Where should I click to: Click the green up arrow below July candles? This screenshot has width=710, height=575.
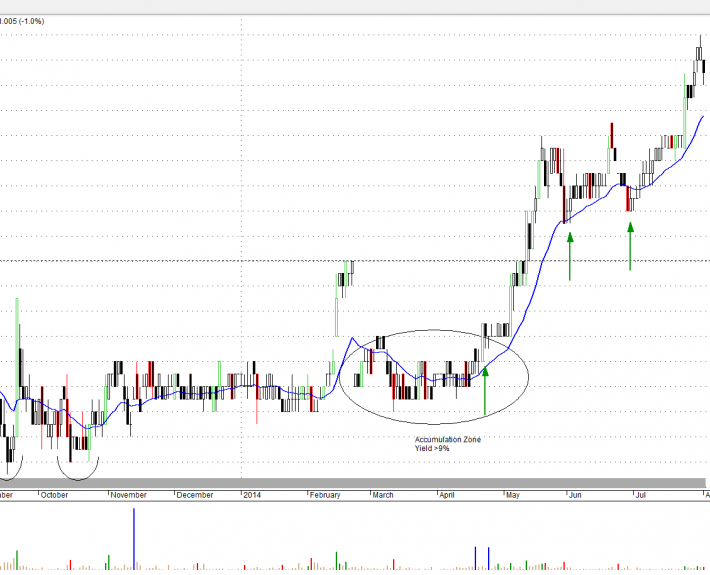point(630,245)
